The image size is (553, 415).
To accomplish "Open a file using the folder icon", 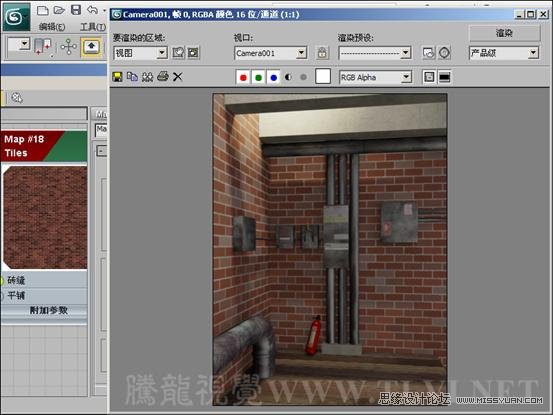I will pos(59,10).
